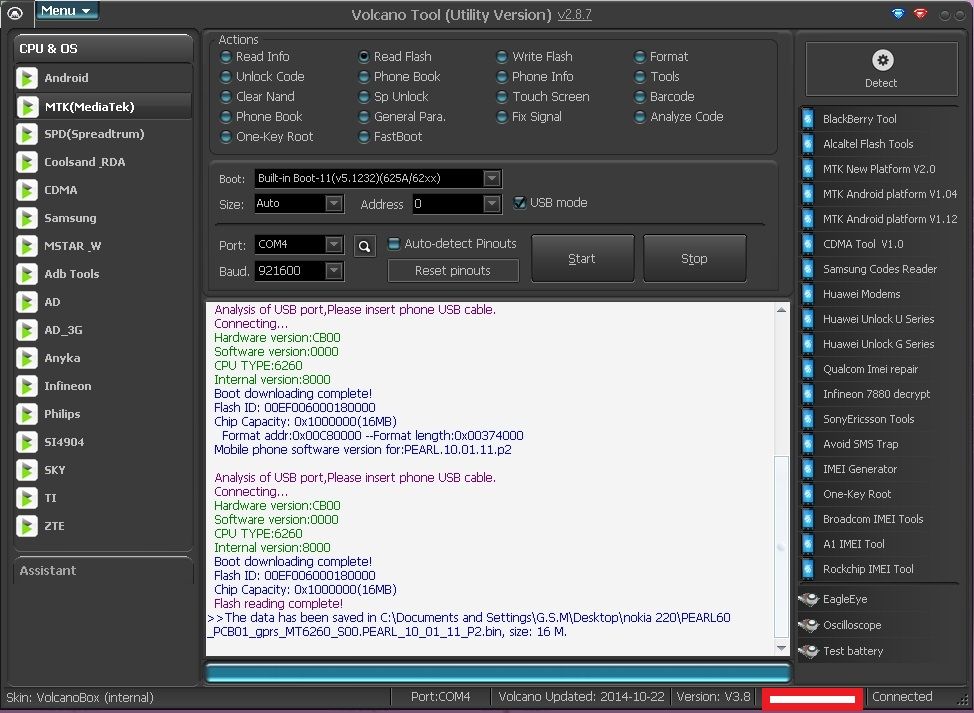Open BlackBerry Tool from right panel

(858, 119)
